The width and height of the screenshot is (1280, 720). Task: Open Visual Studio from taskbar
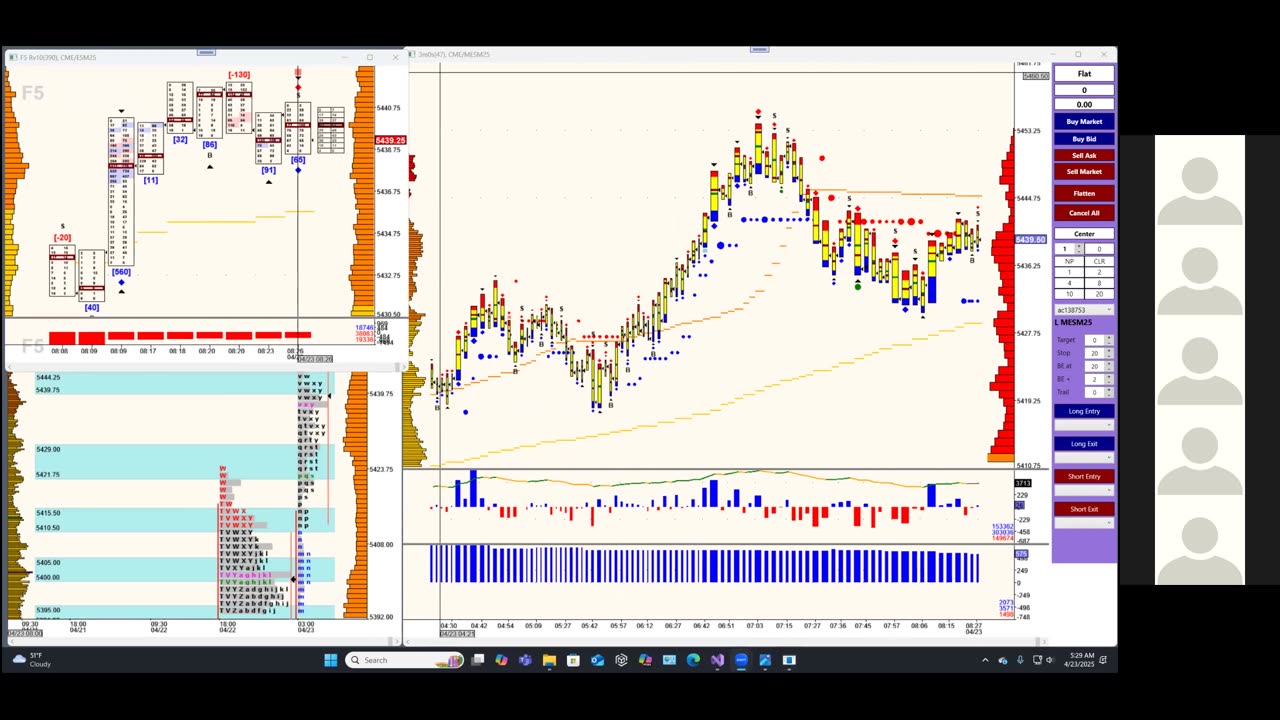(x=717, y=660)
